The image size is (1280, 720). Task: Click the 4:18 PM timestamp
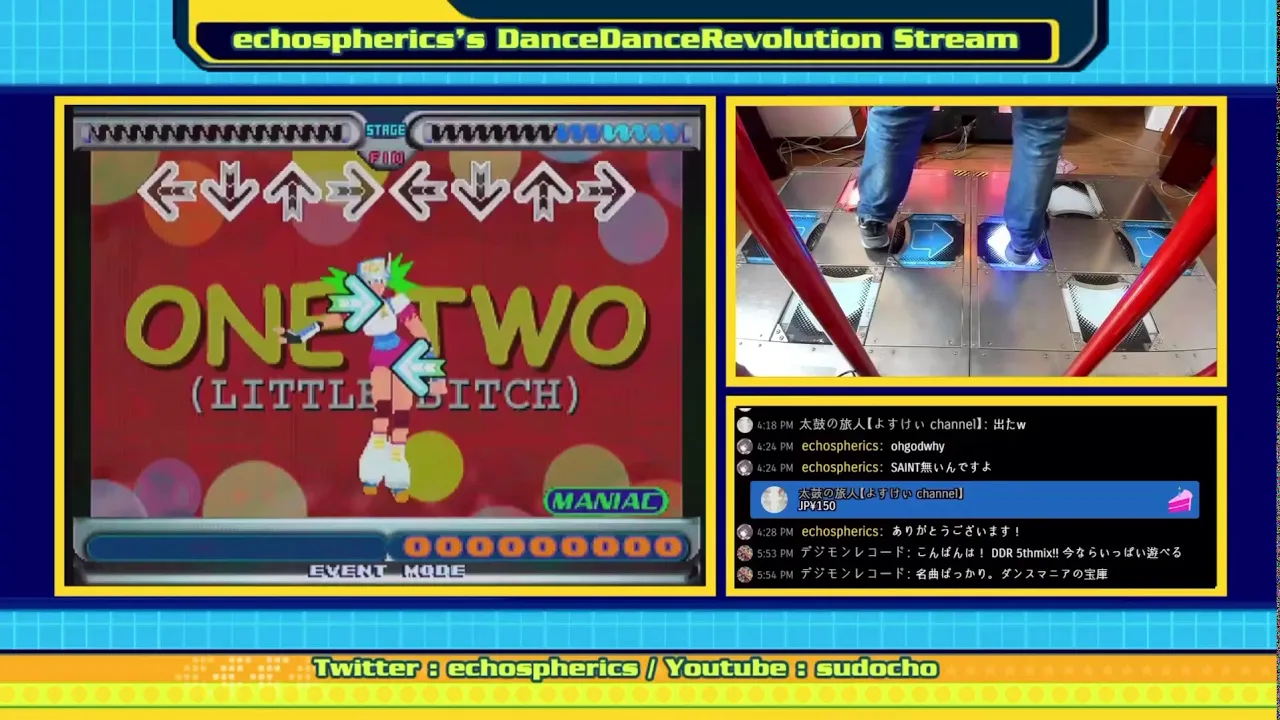775,424
